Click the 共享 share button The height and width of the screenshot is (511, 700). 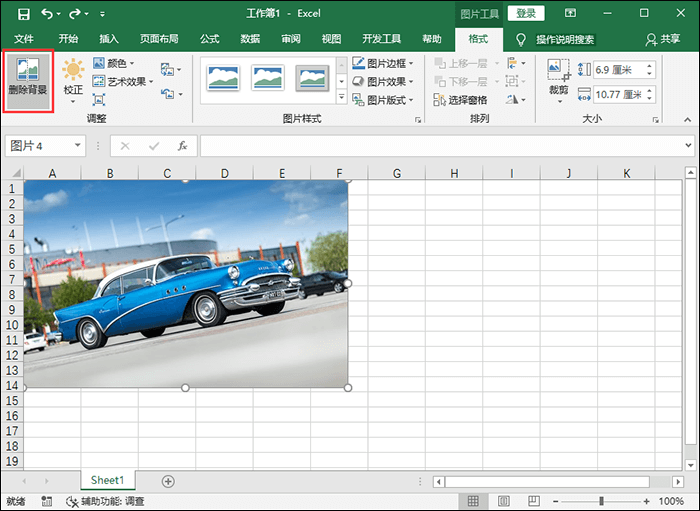663,39
